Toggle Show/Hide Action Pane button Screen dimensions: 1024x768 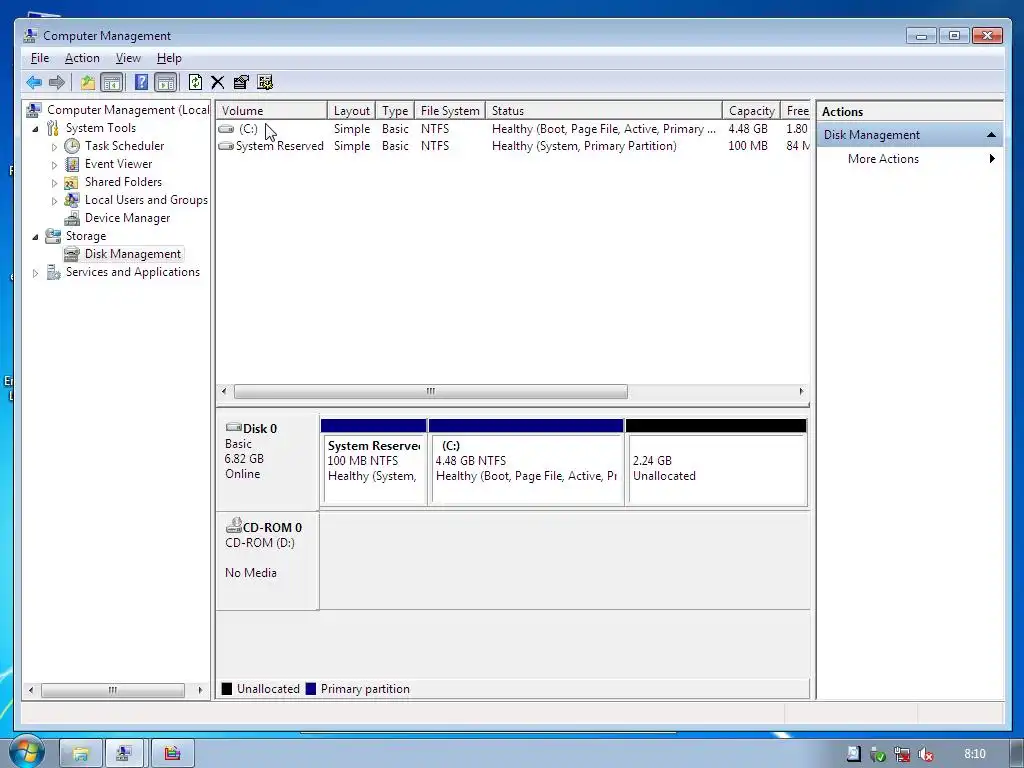tap(166, 82)
